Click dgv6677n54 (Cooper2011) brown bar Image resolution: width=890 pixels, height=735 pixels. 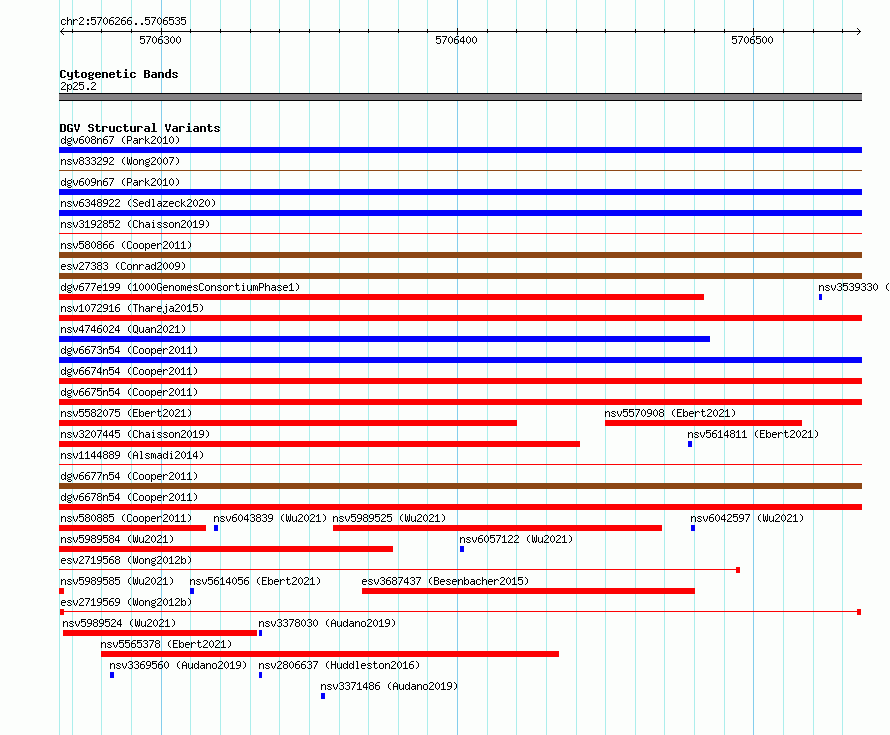click(460, 486)
